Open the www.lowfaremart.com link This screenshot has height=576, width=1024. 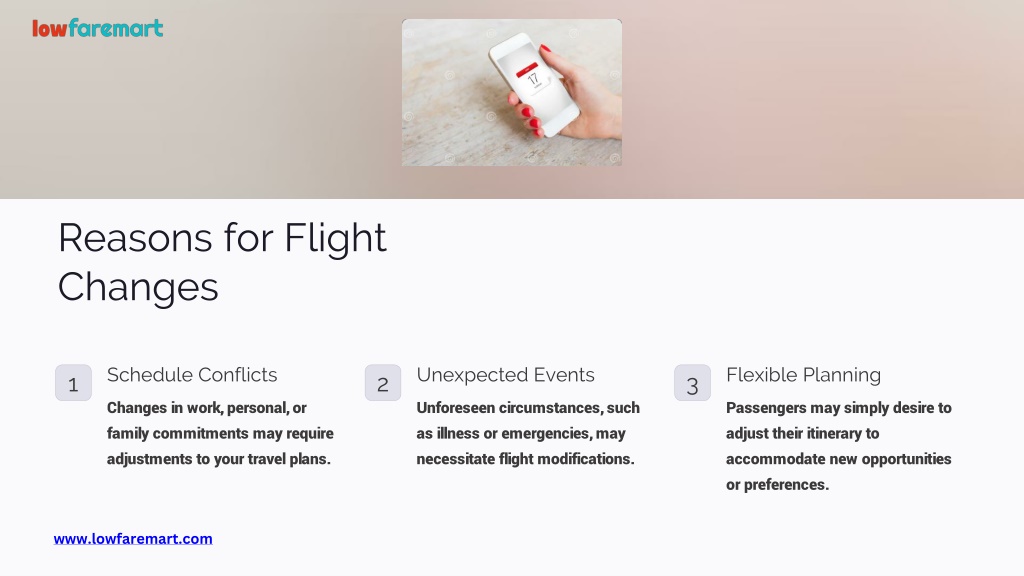coord(133,539)
